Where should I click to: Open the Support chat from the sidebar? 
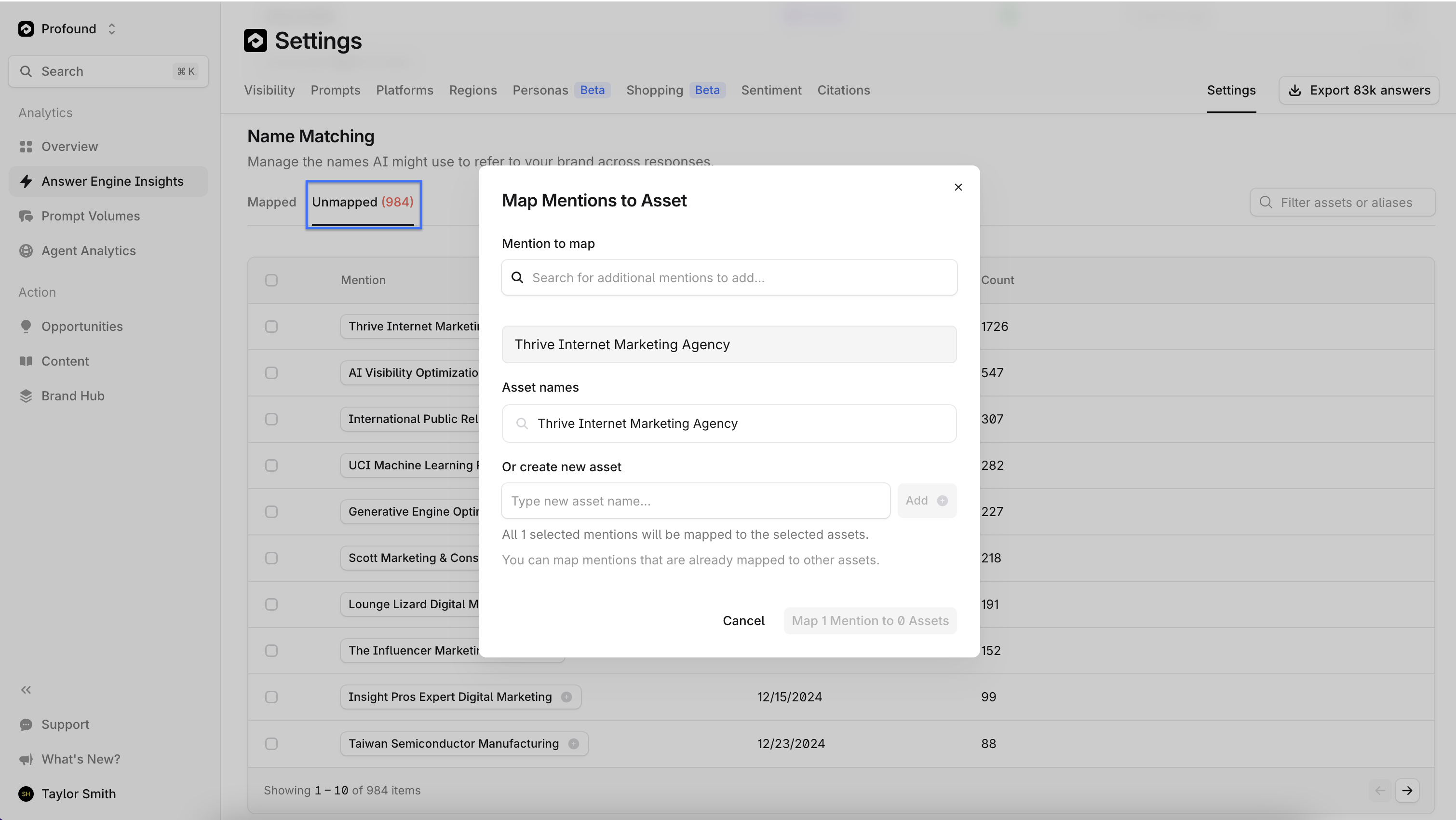tap(66, 724)
